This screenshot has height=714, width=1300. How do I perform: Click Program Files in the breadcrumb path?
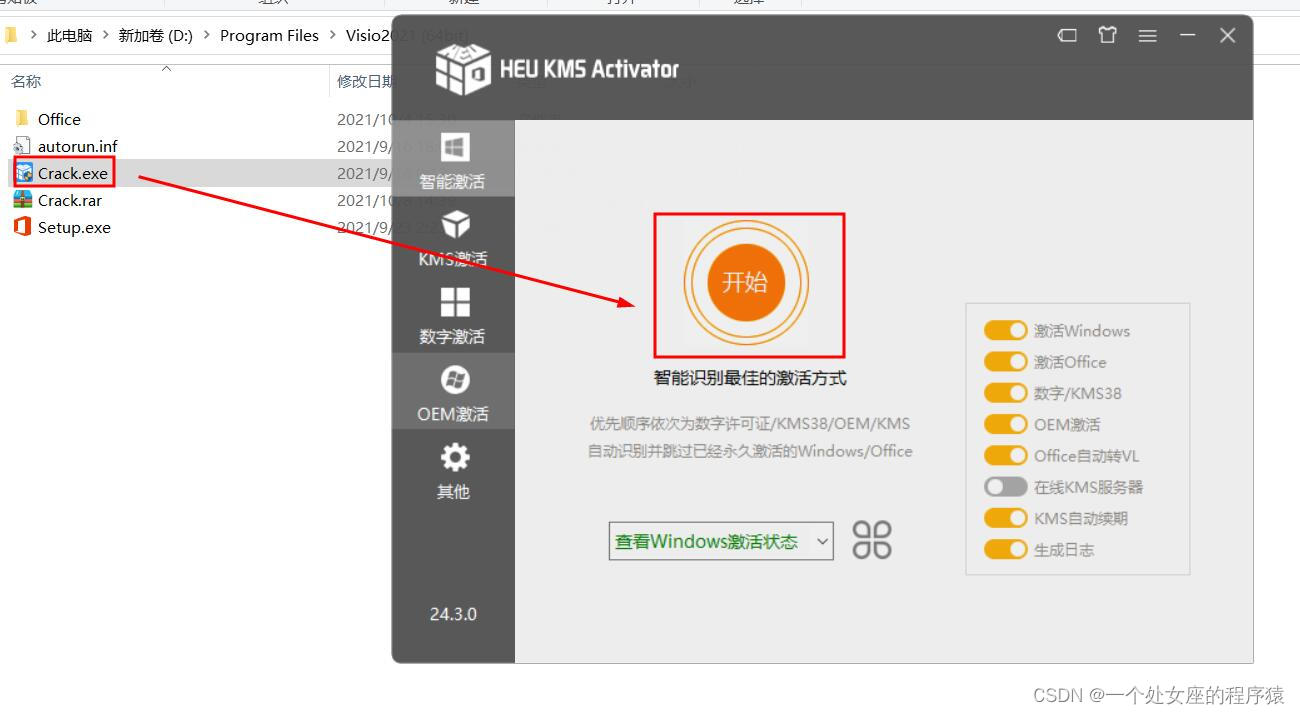pyautogui.click(x=269, y=35)
